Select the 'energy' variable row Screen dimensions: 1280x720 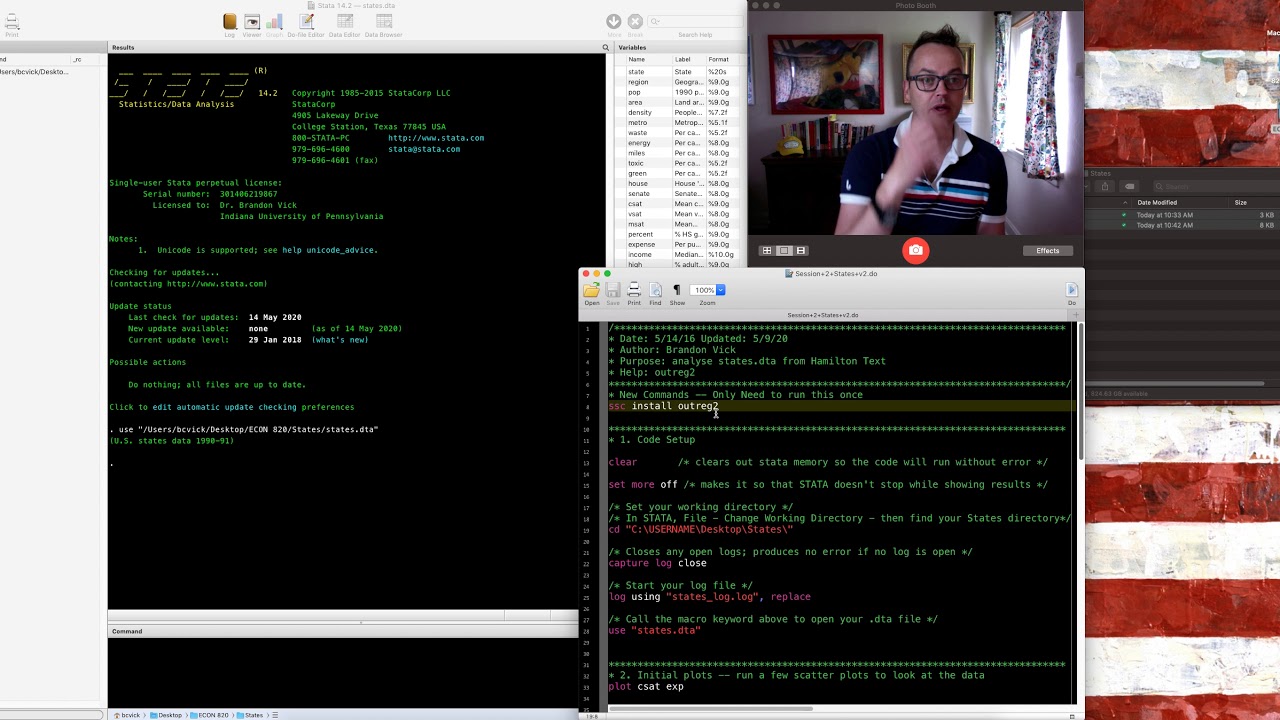680,143
